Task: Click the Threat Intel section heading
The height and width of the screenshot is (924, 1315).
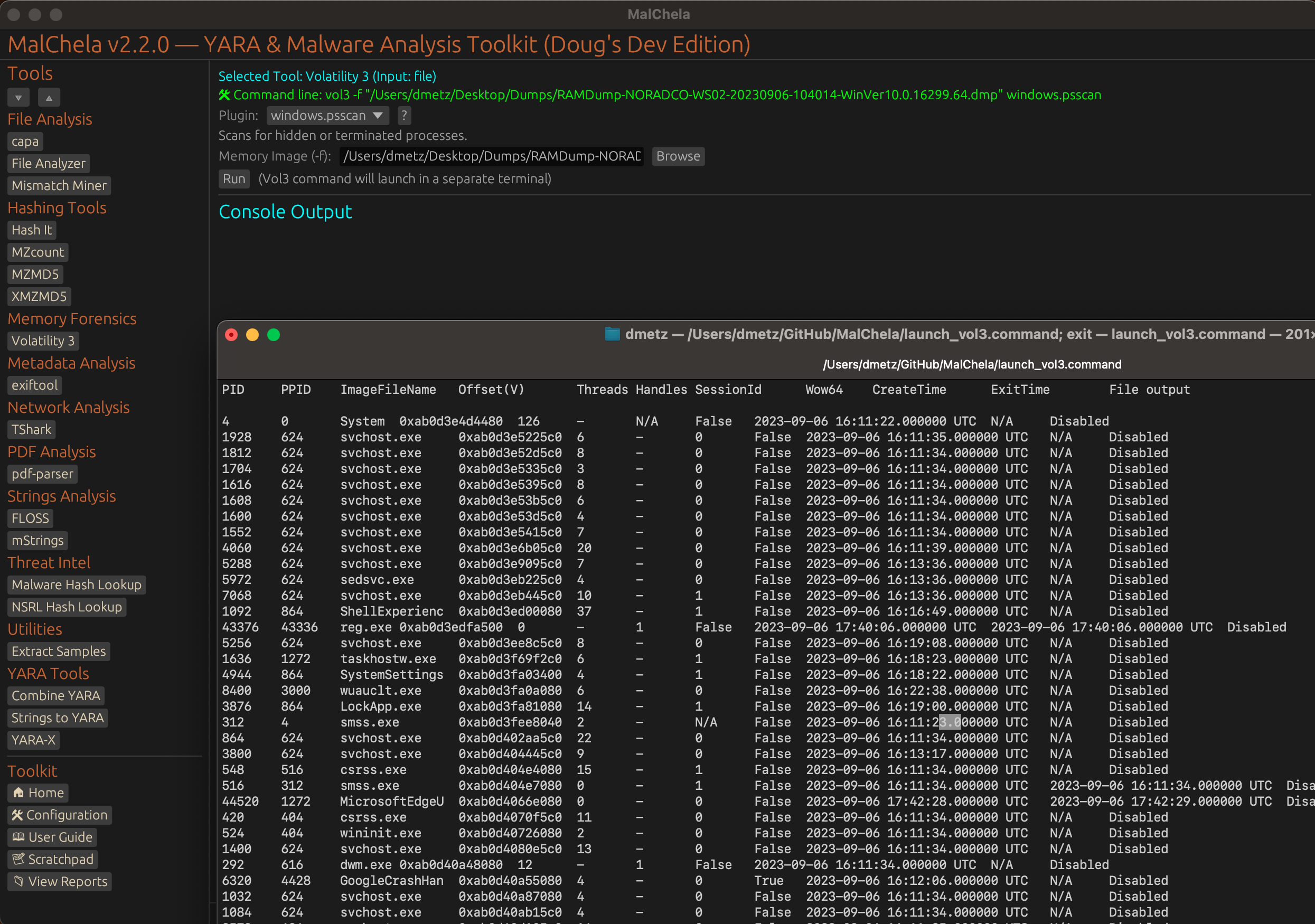Action: click(49, 563)
